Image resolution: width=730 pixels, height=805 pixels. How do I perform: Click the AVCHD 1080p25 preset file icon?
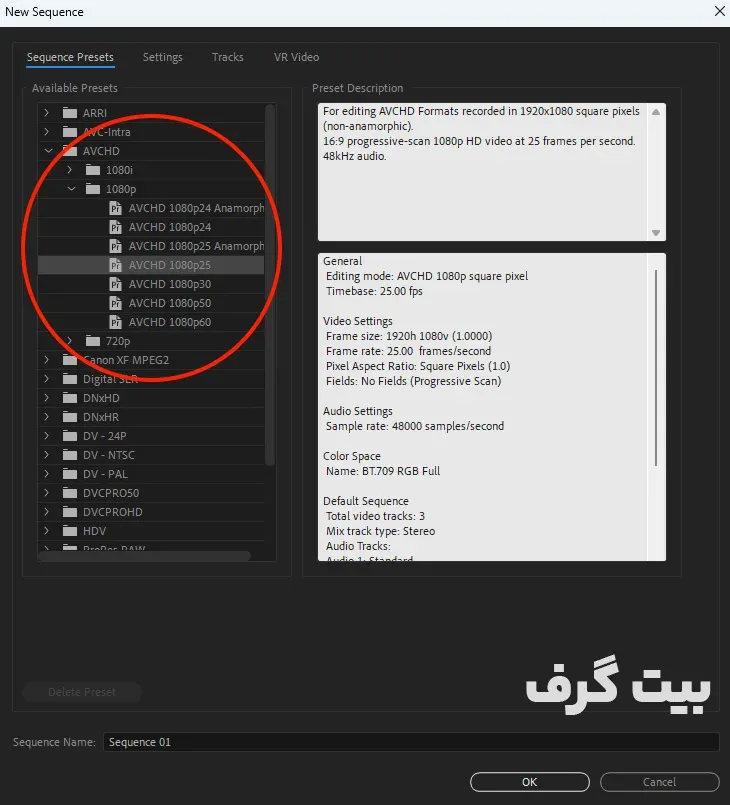pos(116,265)
